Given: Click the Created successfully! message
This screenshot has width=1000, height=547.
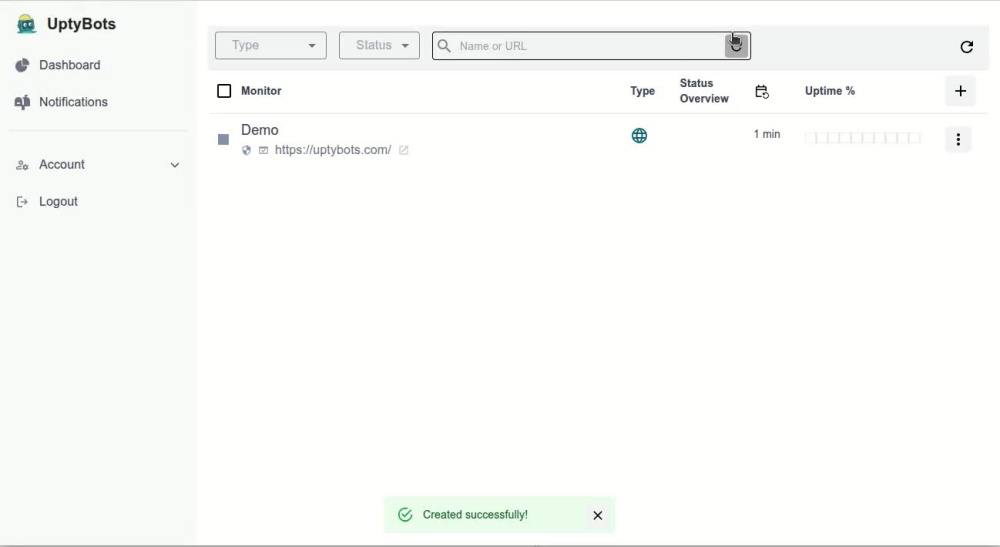Looking at the screenshot, I should click(475, 514).
